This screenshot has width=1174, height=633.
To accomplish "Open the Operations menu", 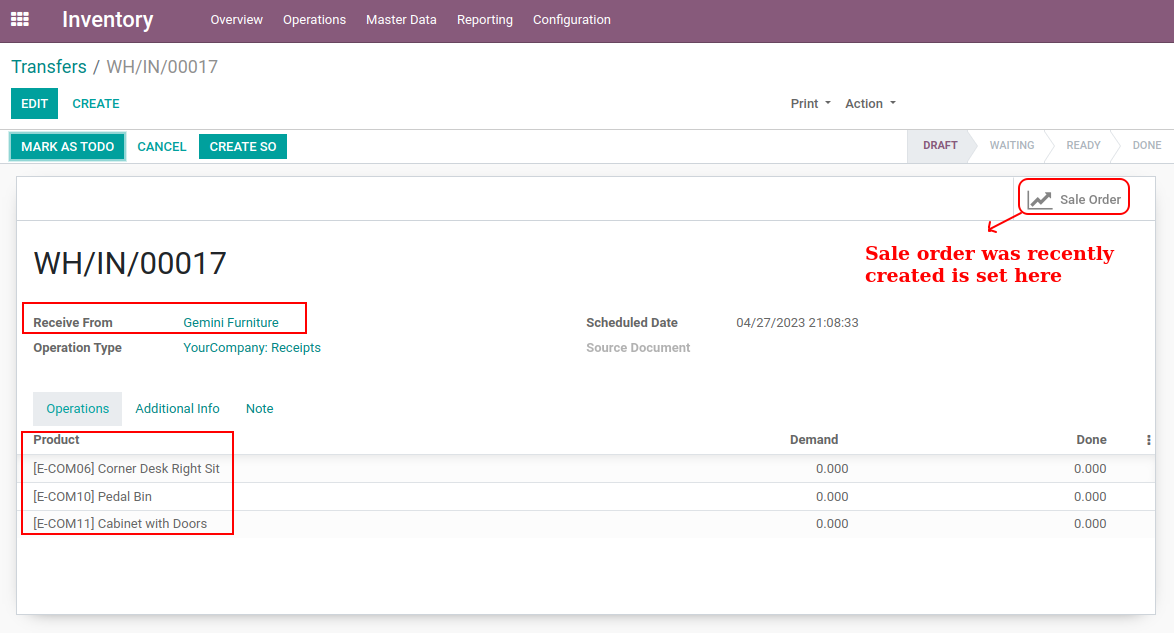I will coord(314,20).
